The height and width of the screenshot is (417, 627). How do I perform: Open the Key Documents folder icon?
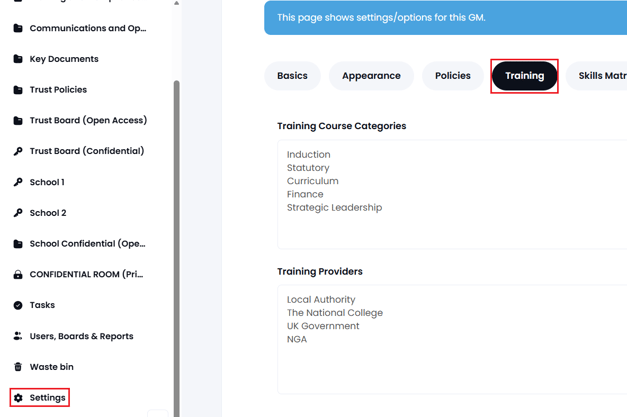coord(18,59)
